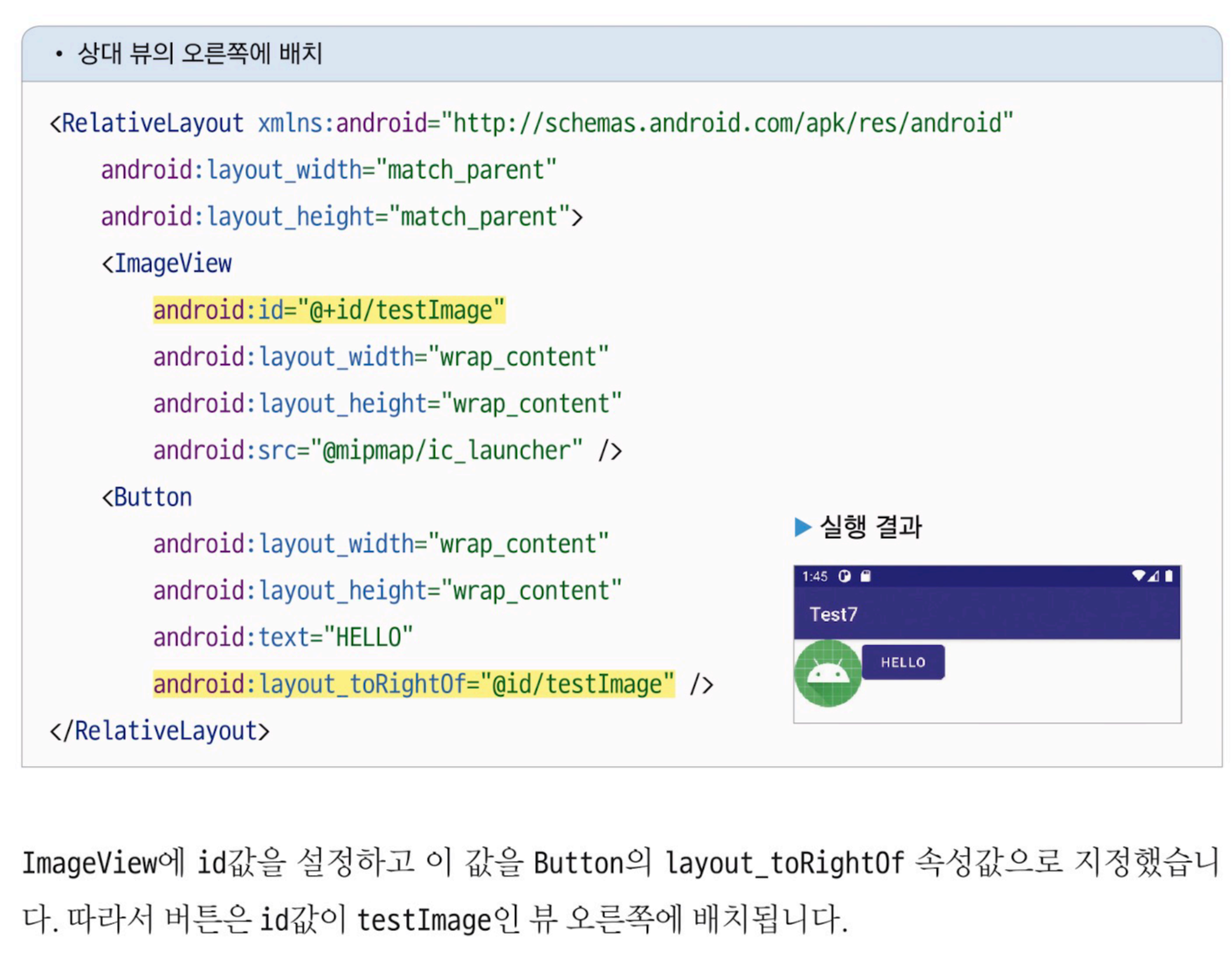
Task: Click Button's layout_width="wrap_content" line
Action: click(381, 544)
